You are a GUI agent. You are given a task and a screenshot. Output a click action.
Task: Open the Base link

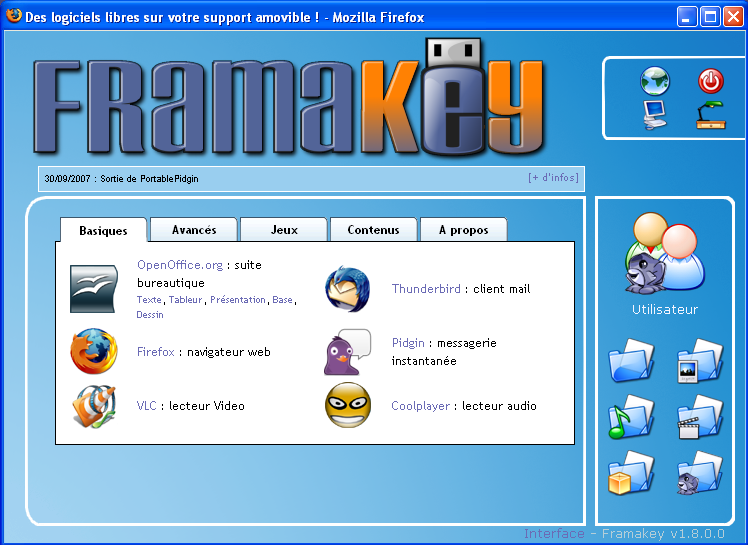(x=282, y=300)
